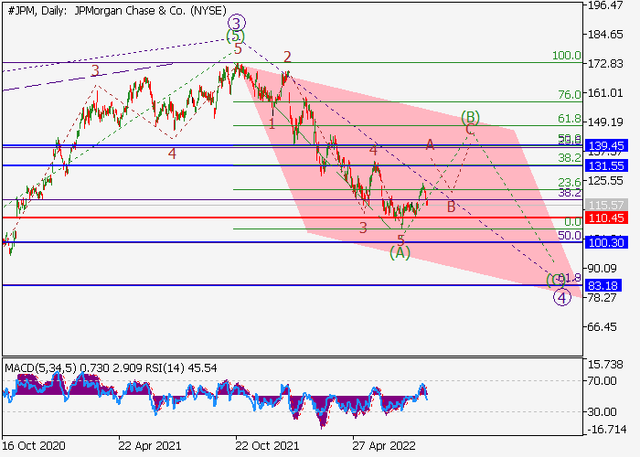Click the red wave 2 label near peak
Screen dimensions: 640x457
pyautogui.click(x=287, y=57)
